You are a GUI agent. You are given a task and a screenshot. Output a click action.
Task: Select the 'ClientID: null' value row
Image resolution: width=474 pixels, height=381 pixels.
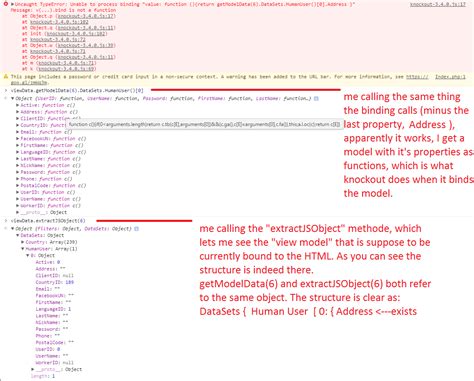coord(55,276)
